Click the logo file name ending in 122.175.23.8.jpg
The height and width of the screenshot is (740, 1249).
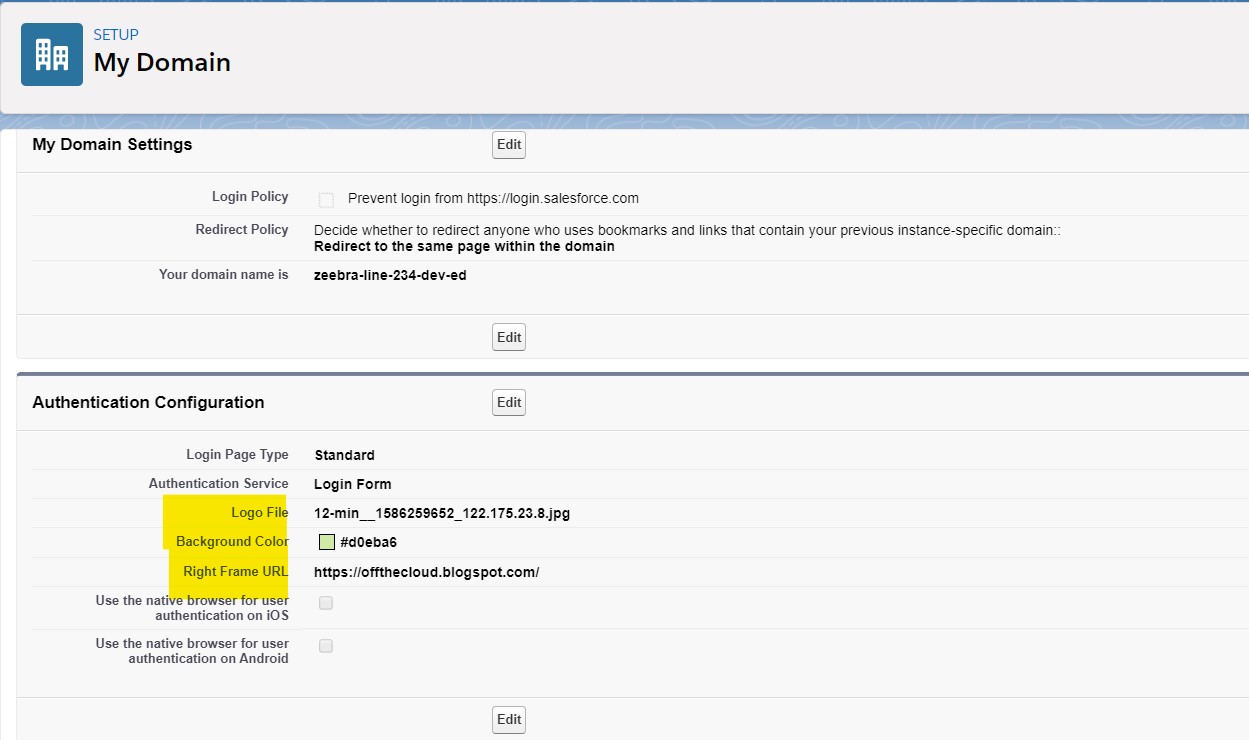[441, 513]
